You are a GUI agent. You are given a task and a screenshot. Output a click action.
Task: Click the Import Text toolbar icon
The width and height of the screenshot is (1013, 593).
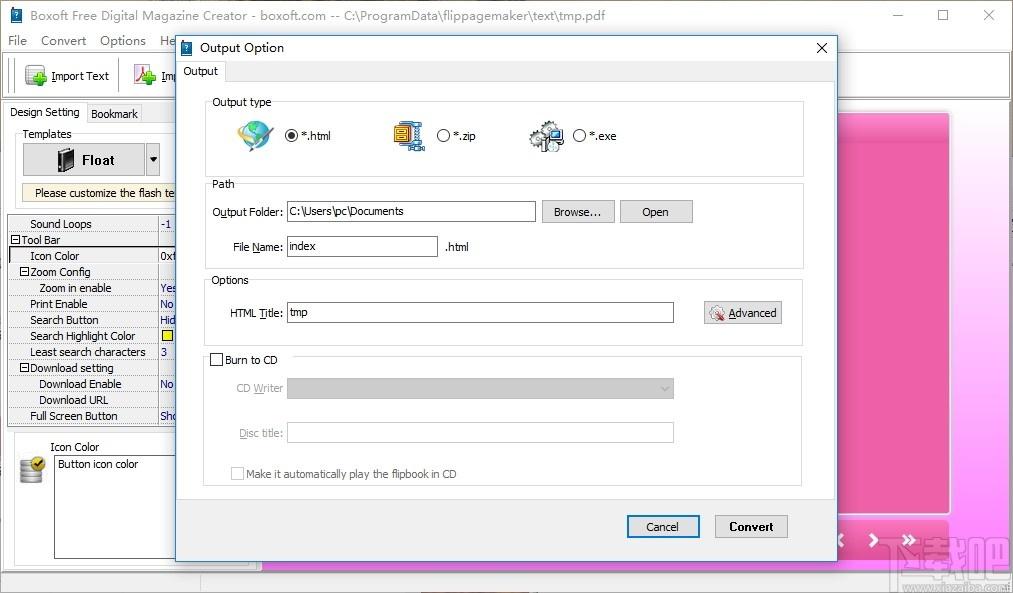click(x=36, y=76)
